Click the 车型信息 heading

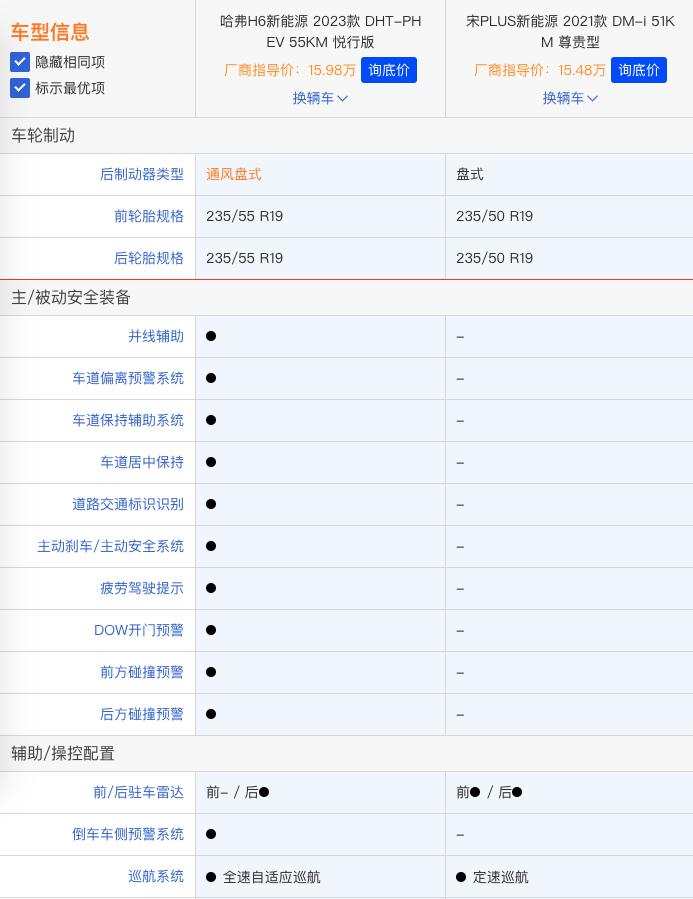click(50, 32)
